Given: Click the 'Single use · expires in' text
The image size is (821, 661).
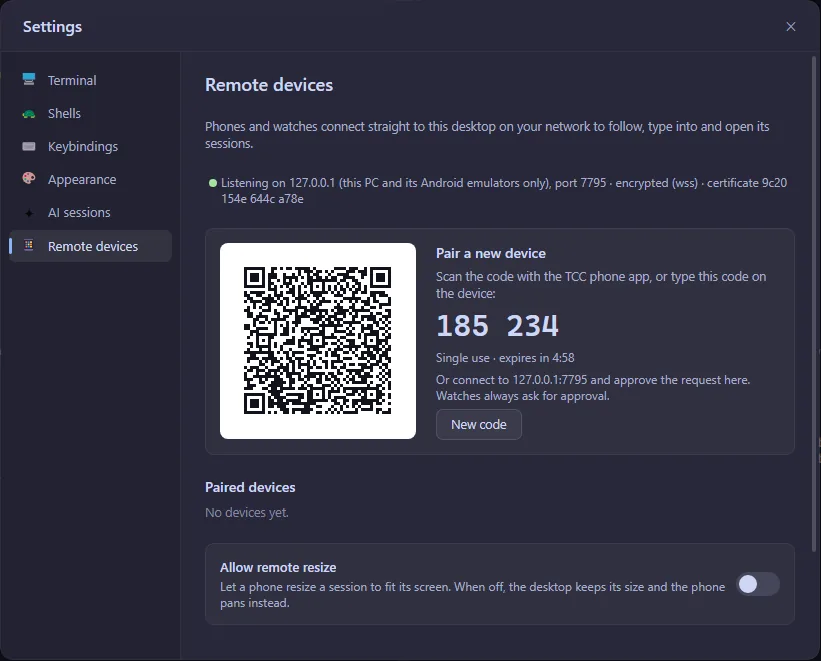Looking at the screenshot, I should [x=505, y=358].
